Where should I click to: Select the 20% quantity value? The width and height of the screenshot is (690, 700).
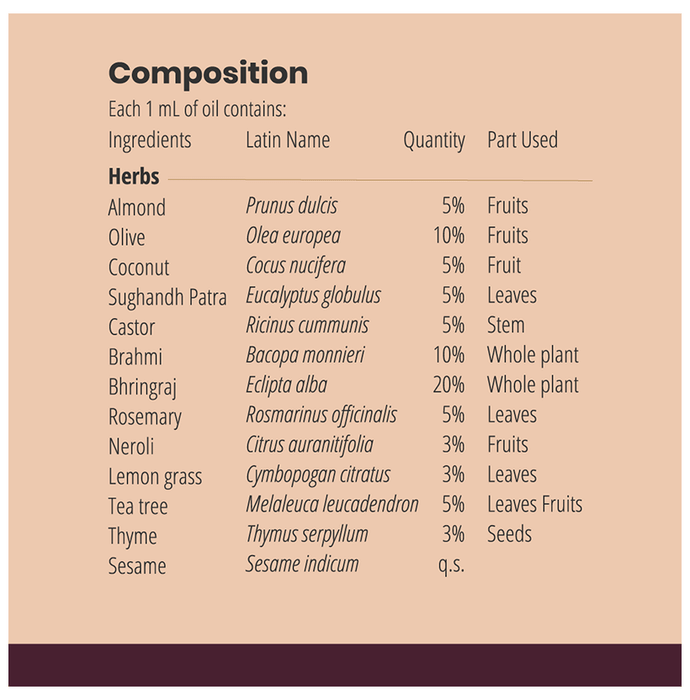tap(448, 385)
